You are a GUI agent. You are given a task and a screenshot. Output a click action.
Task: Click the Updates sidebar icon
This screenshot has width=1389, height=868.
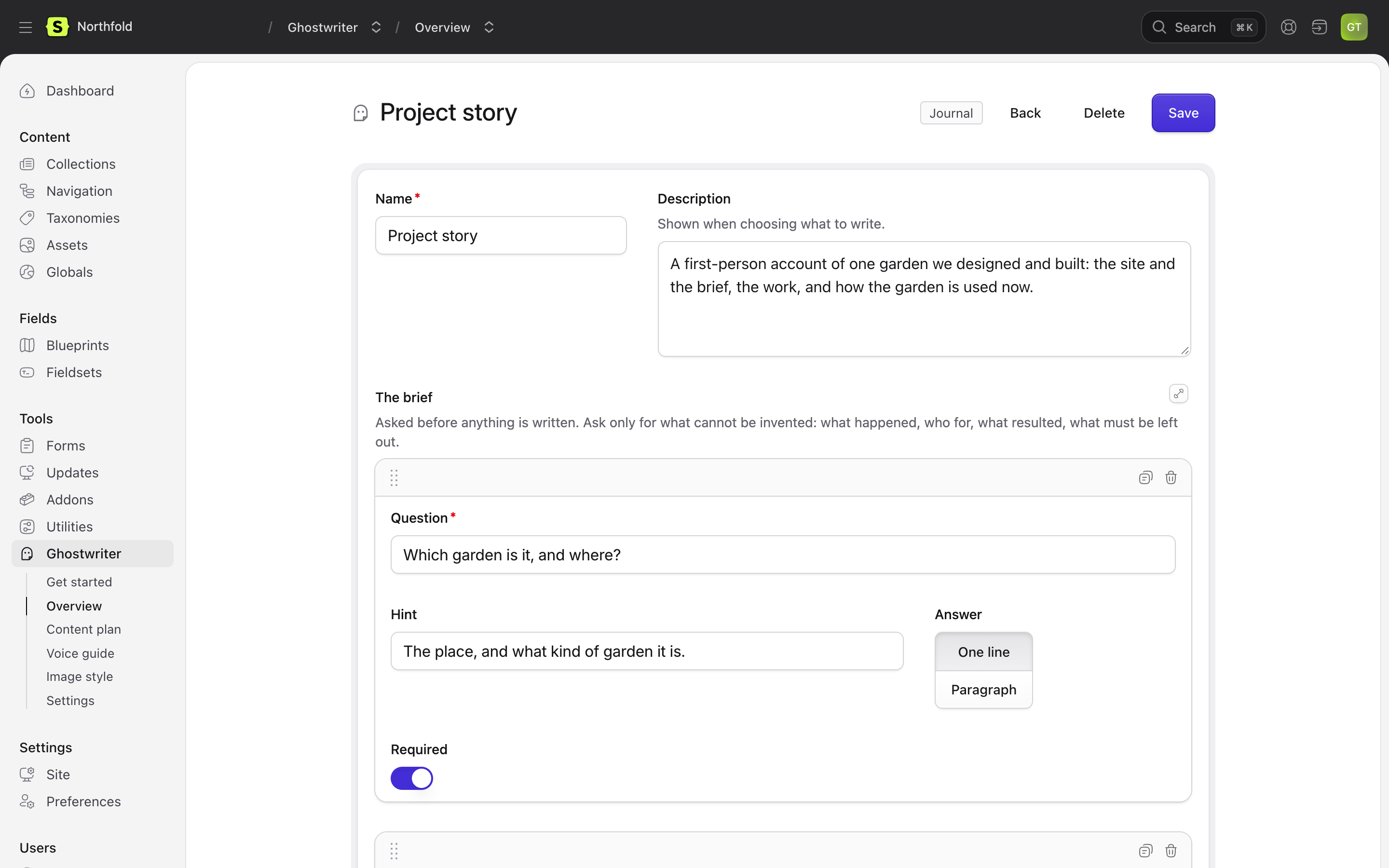click(x=27, y=473)
